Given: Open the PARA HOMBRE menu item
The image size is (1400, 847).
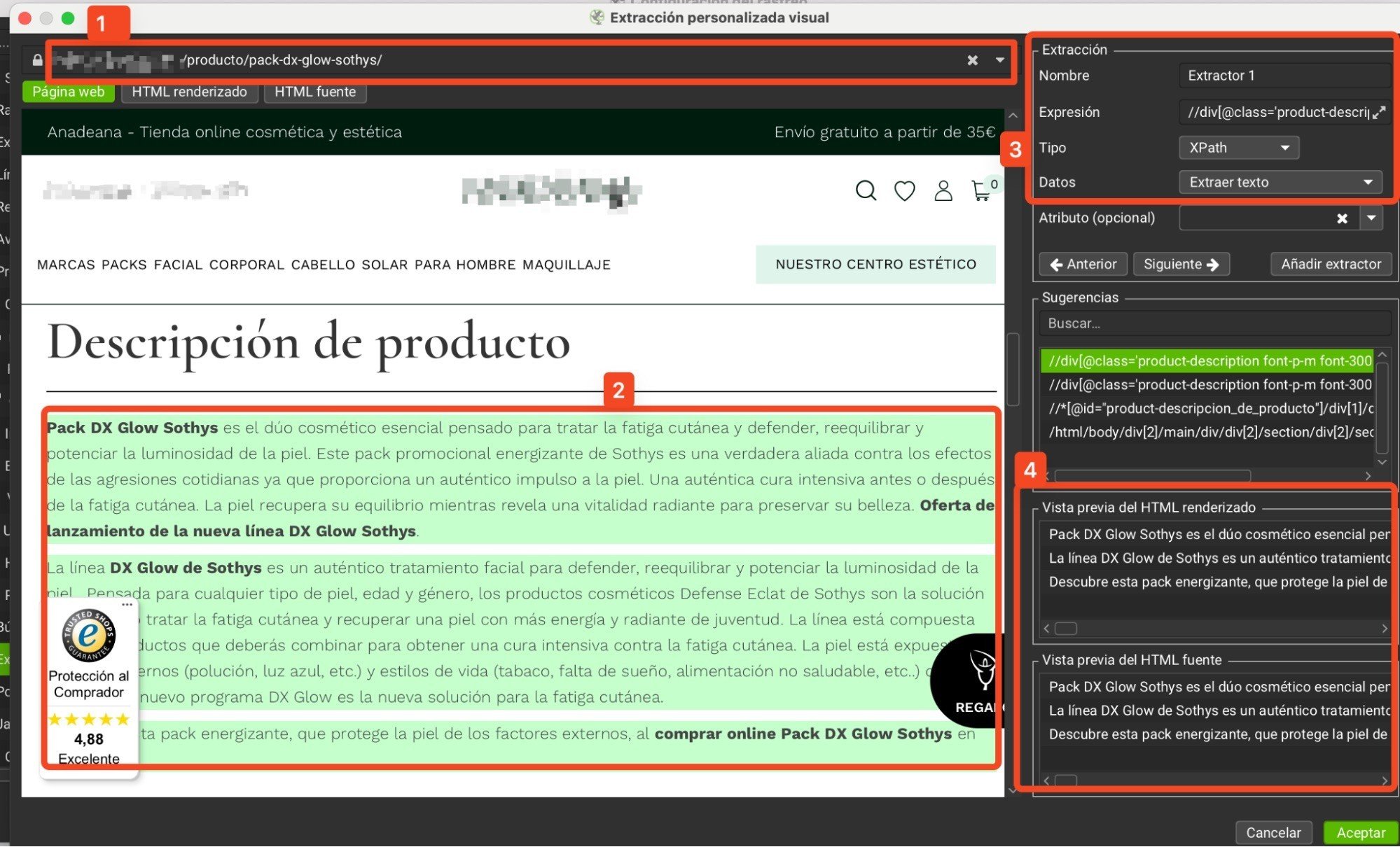Looking at the screenshot, I should (x=465, y=265).
